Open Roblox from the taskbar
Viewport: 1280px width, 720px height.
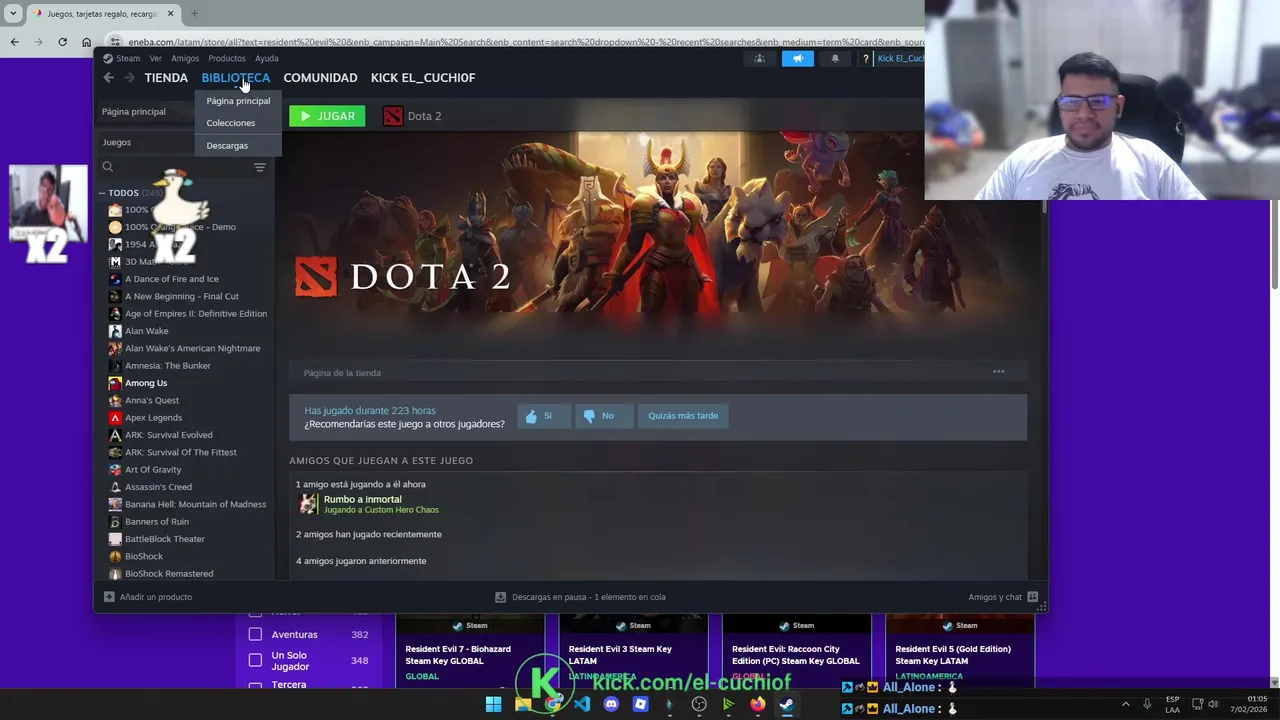click(x=640, y=704)
